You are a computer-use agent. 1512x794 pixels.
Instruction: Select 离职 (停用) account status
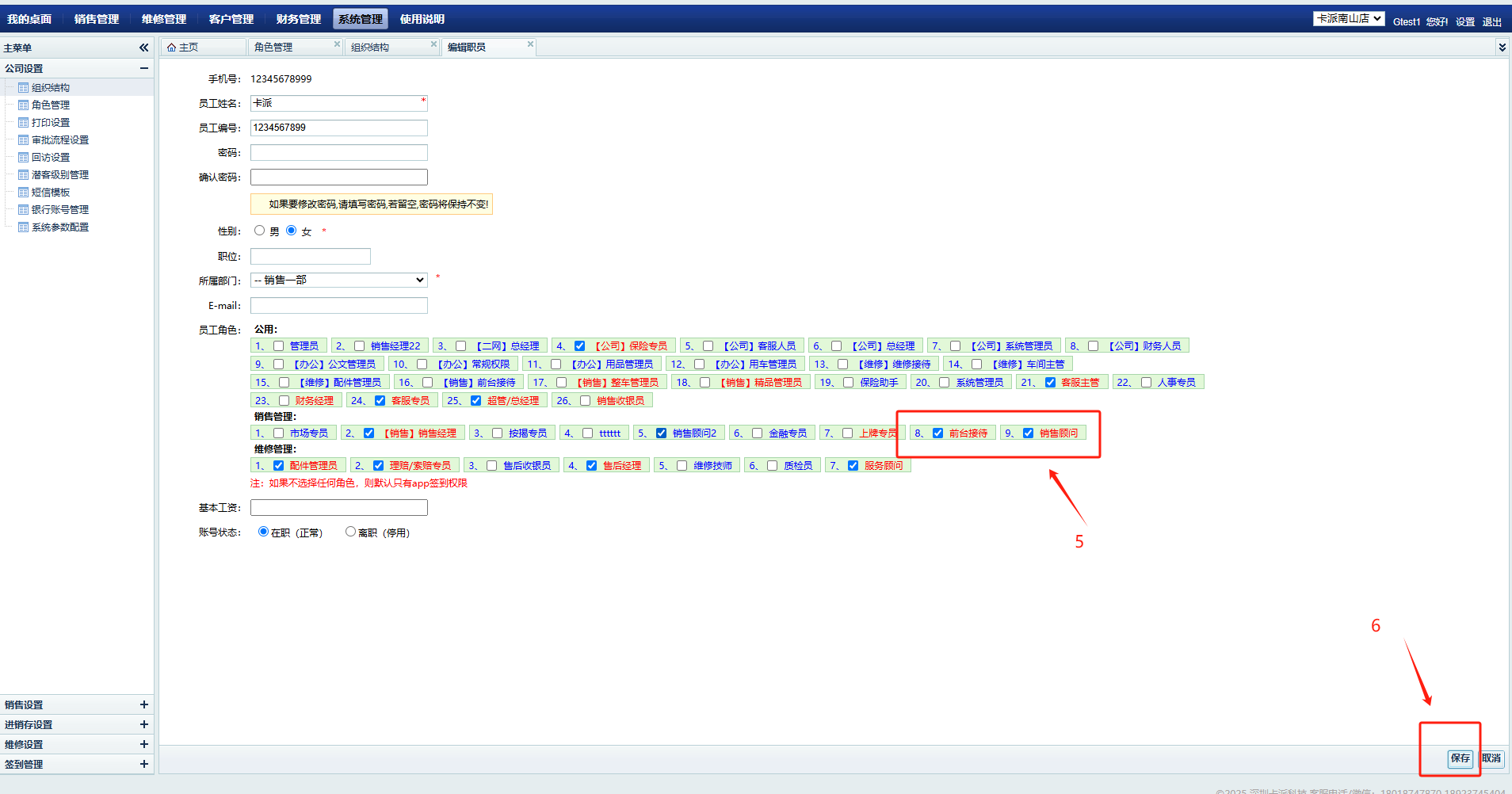[350, 532]
